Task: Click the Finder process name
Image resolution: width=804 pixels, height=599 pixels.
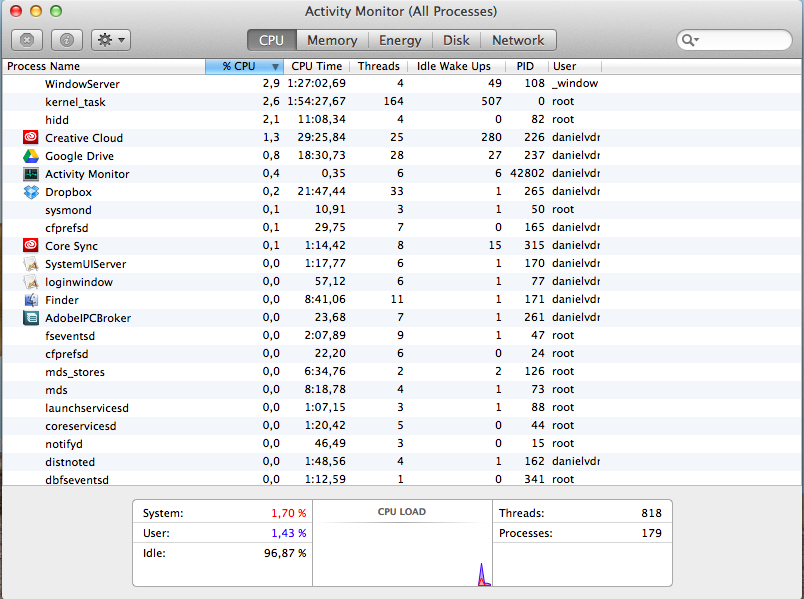Action: point(62,300)
